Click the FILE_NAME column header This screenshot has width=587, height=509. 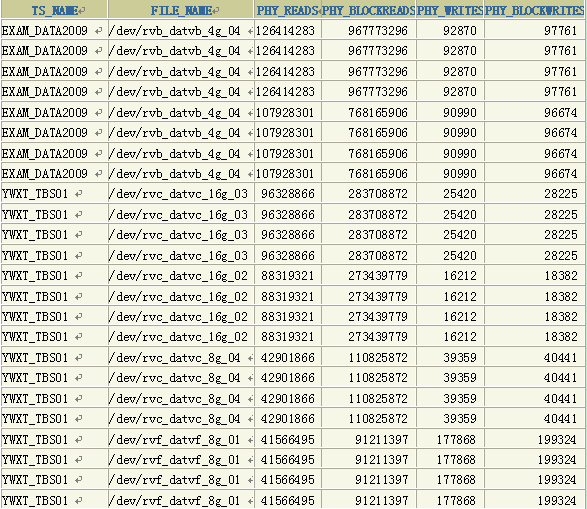[181, 10]
